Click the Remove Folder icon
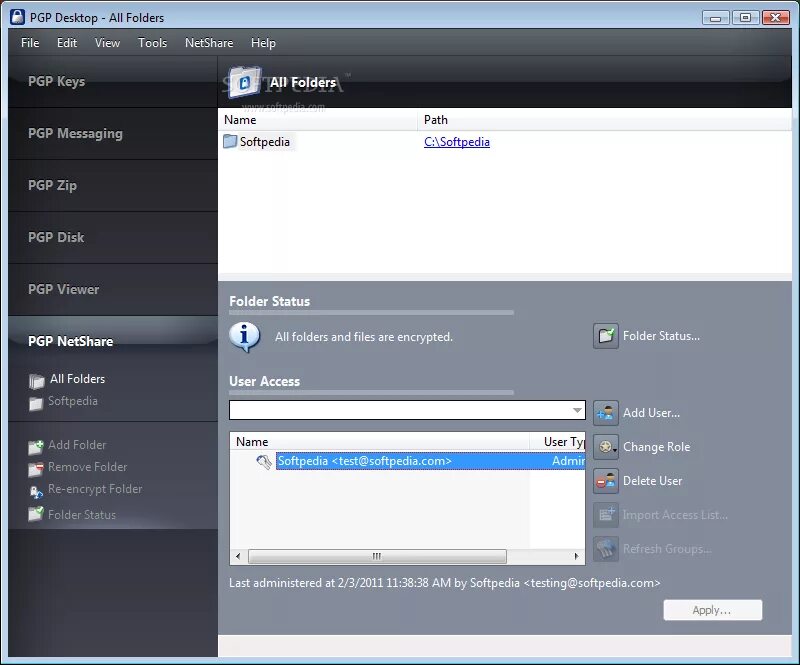This screenshot has height=665, width=800. (x=36, y=469)
